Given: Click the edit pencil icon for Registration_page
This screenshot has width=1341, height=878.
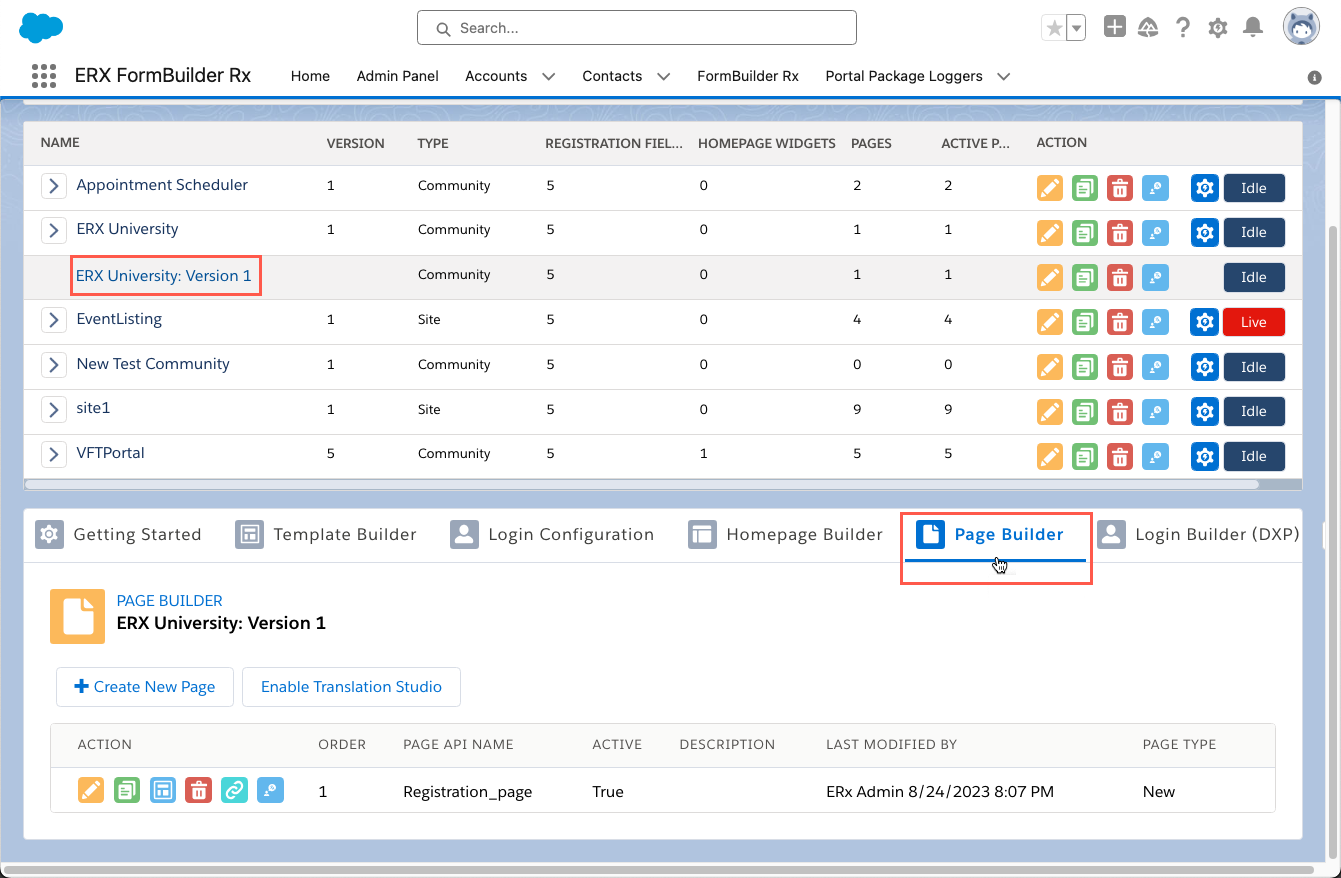Looking at the screenshot, I should click(91, 791).
